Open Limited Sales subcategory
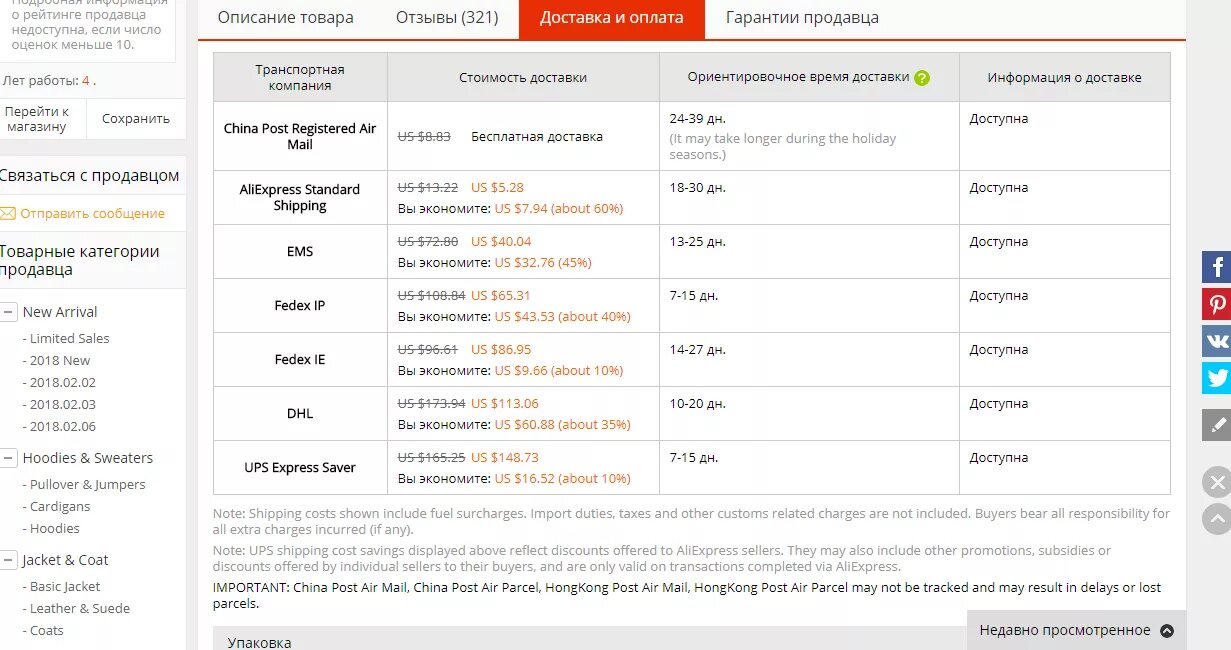 [x=69, y=338]
